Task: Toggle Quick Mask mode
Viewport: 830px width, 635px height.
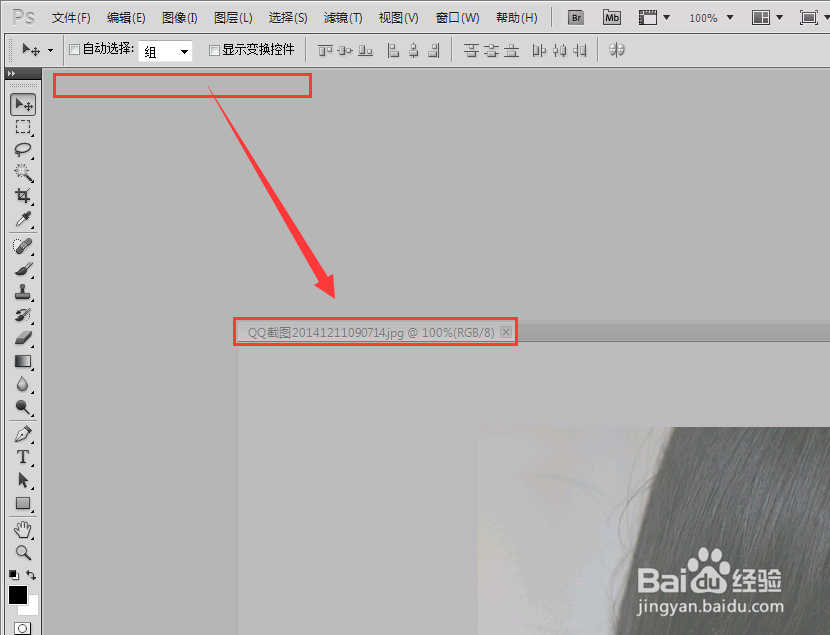Action: pyautogui.click(x=22, y=629)
